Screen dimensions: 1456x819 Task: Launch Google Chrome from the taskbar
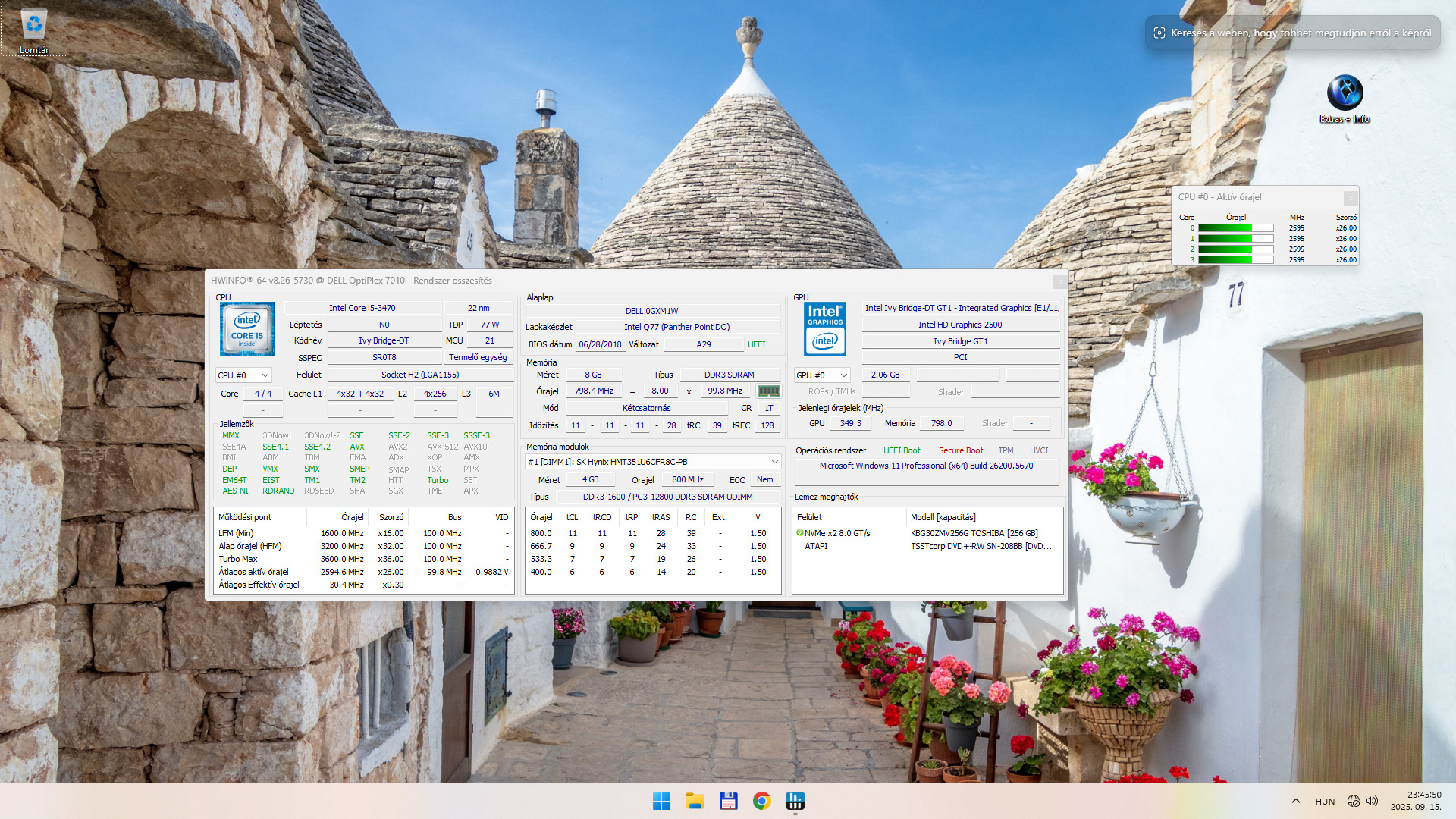[x=761, y=801]
